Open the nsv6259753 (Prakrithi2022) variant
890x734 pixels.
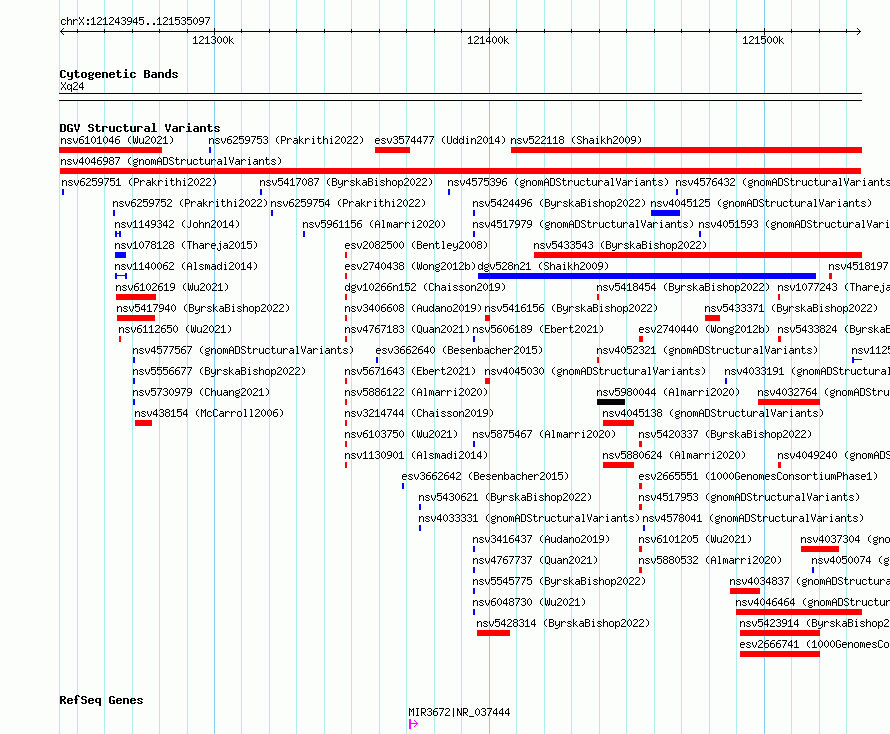point(286,140)
